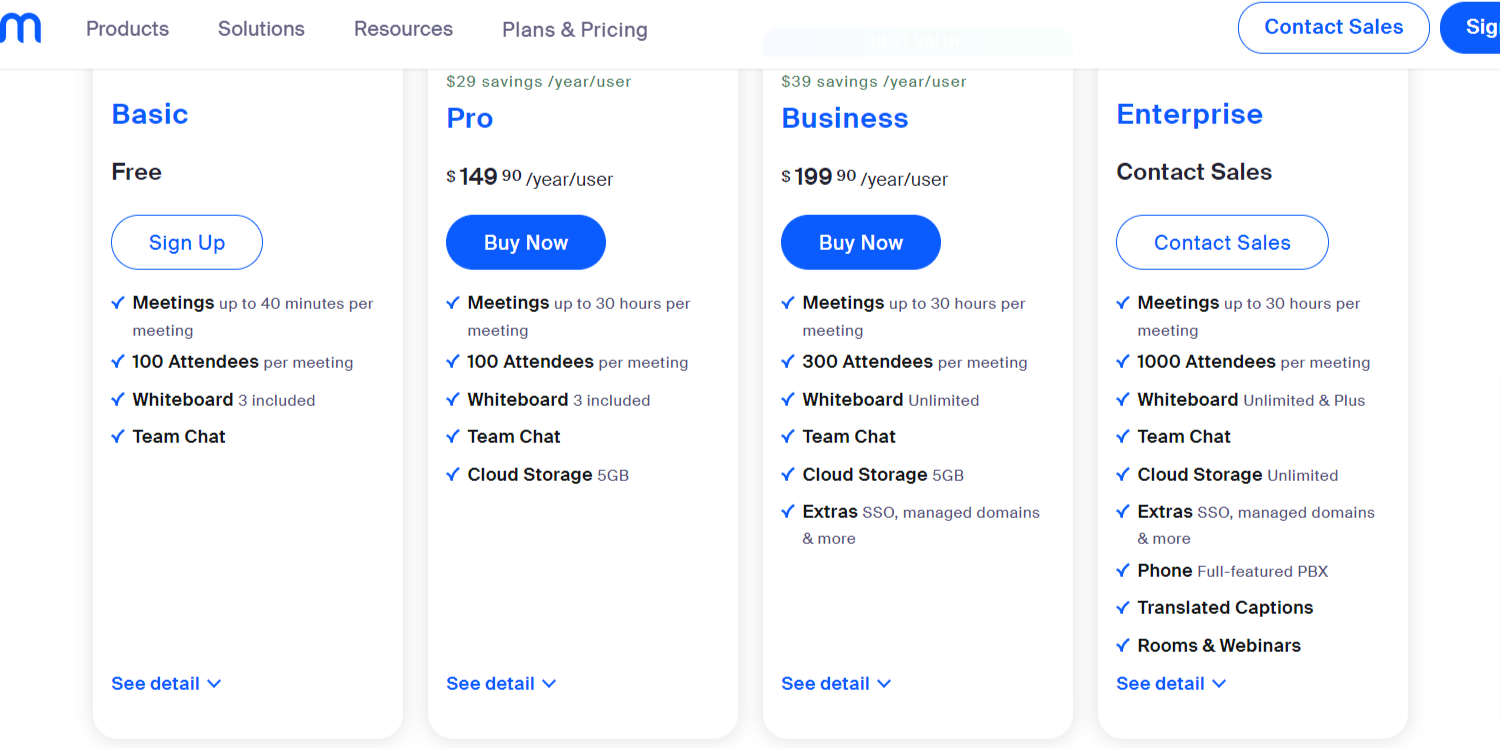Click Sign Up button for Basic plan
Screen dimensions: 1500x748
187,243
